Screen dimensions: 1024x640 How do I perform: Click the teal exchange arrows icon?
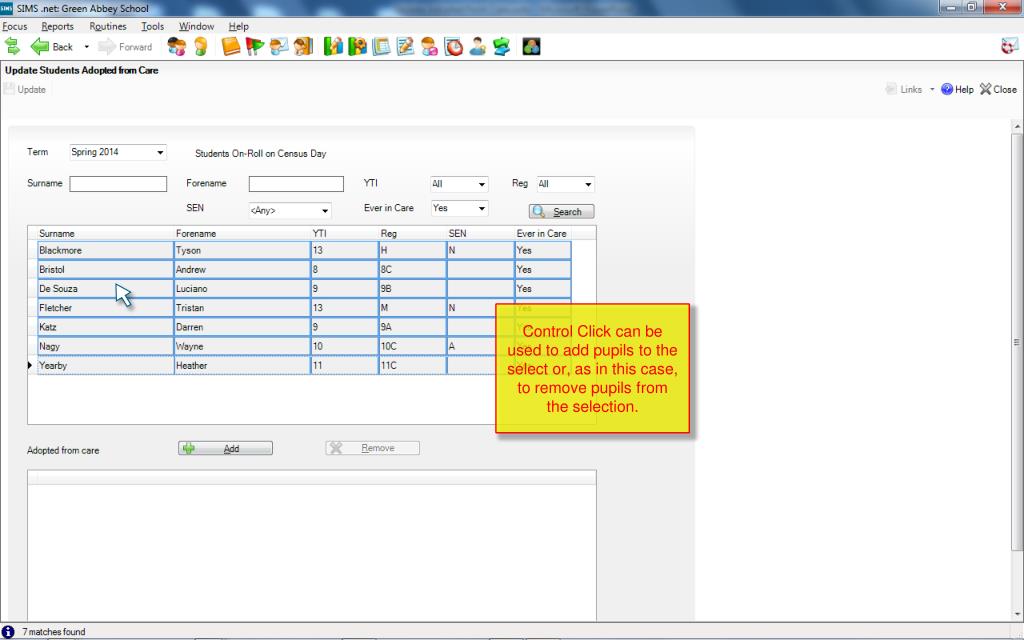pos(502,46)
